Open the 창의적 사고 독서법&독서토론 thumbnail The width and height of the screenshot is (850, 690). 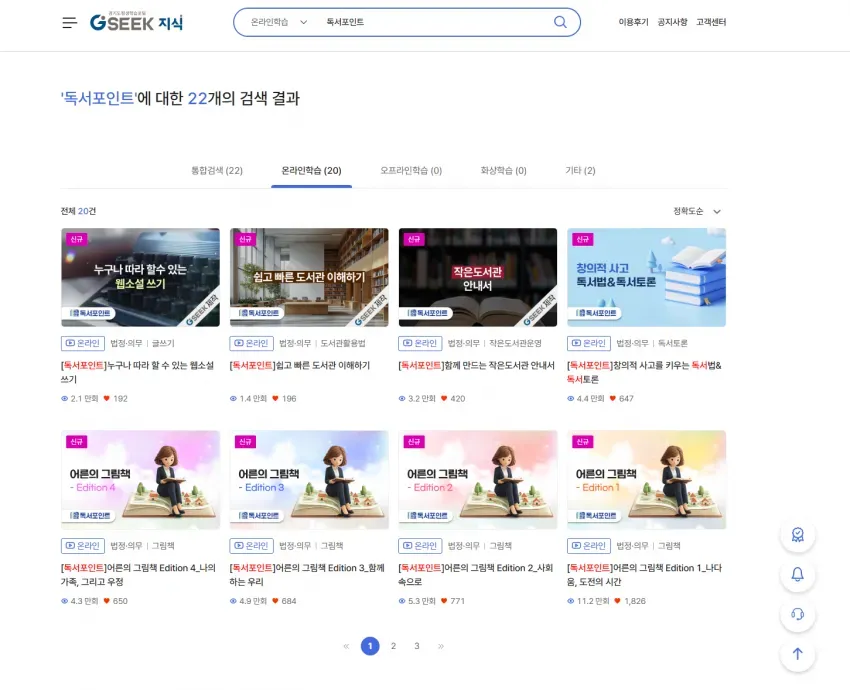click(646, 278)
